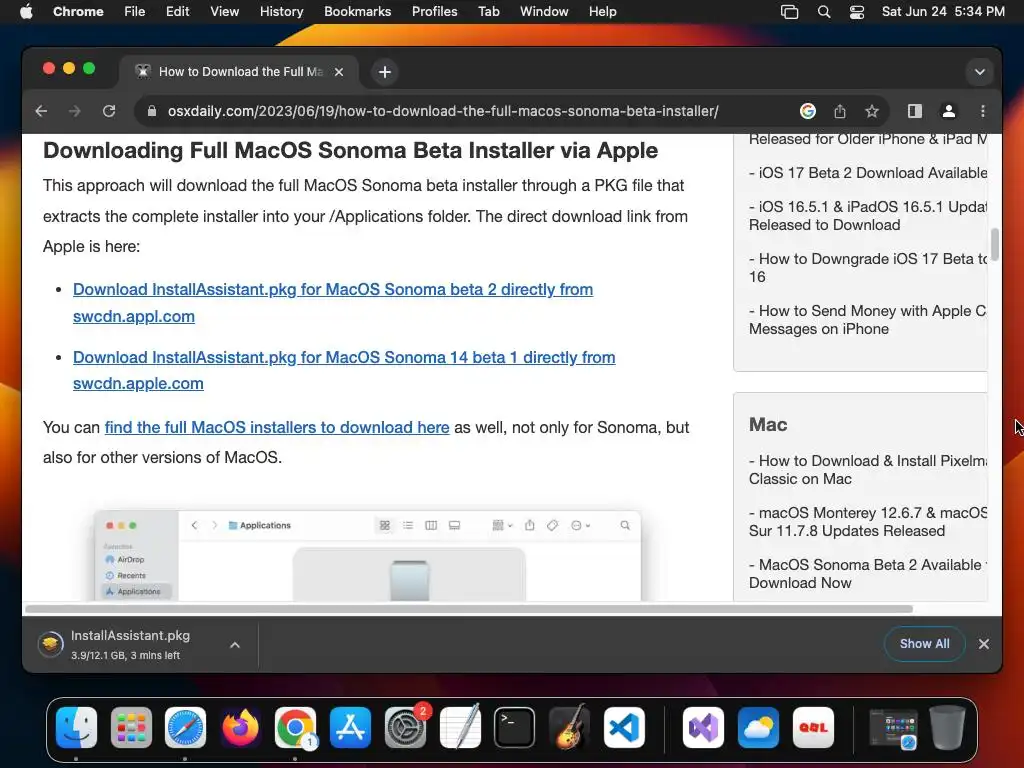Close the 'How to Download the Full Ma' tab
1024x768 pixels.
coord(339,72)
